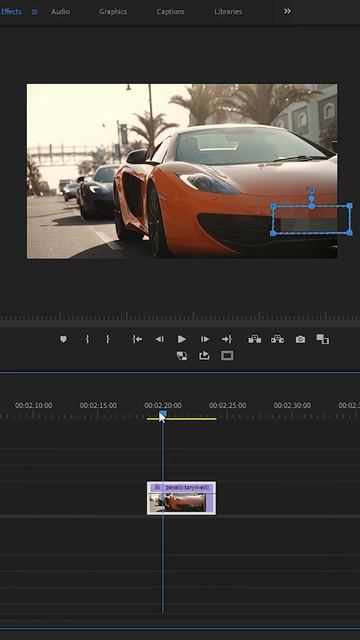Click the rectangle frame icon below play
The width and height of the screenshot is (360, 640).
227,356
